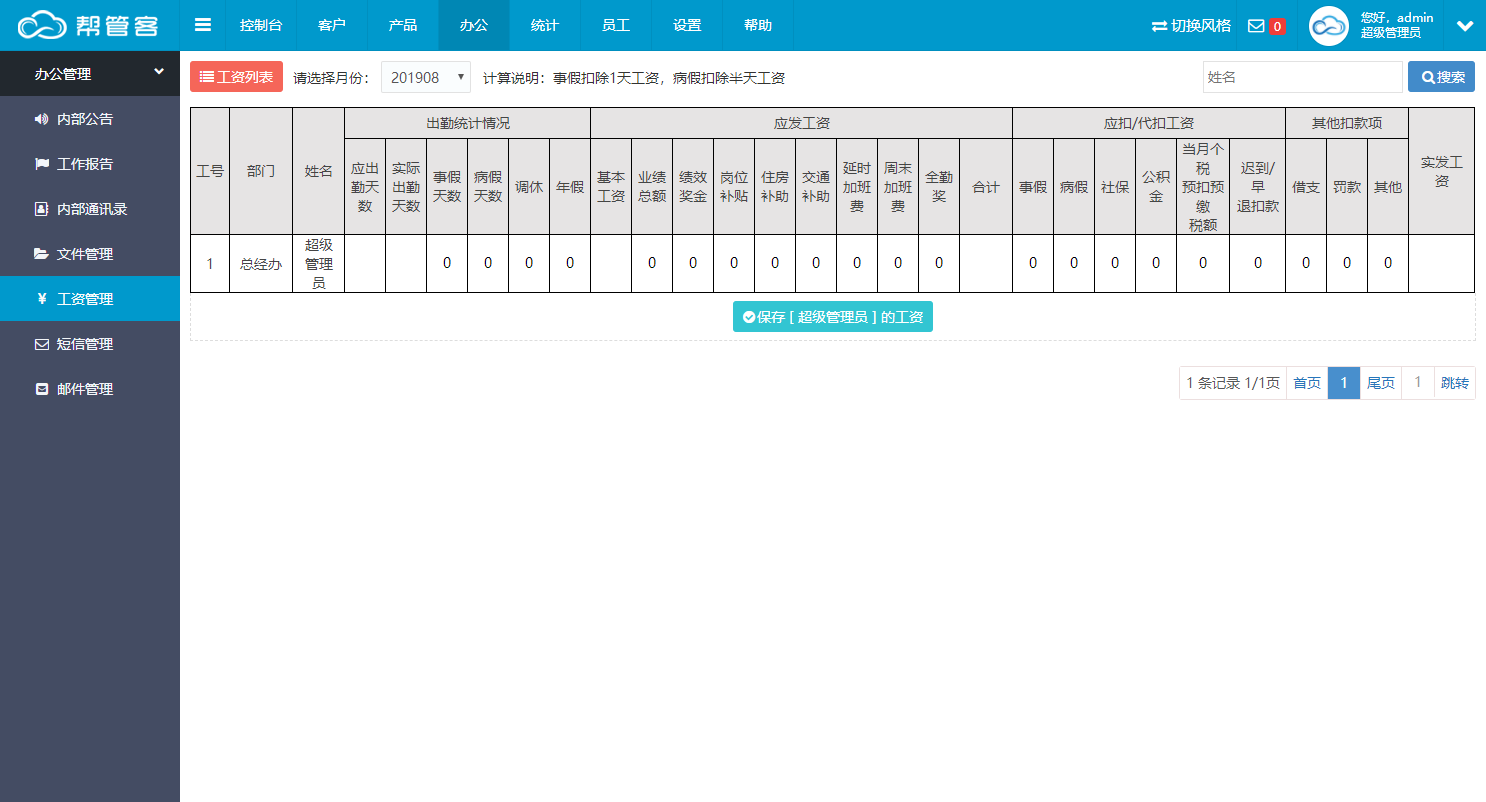Click the 搜索 search button
Screen dimensions: 1486x802
coord(1441,77)
